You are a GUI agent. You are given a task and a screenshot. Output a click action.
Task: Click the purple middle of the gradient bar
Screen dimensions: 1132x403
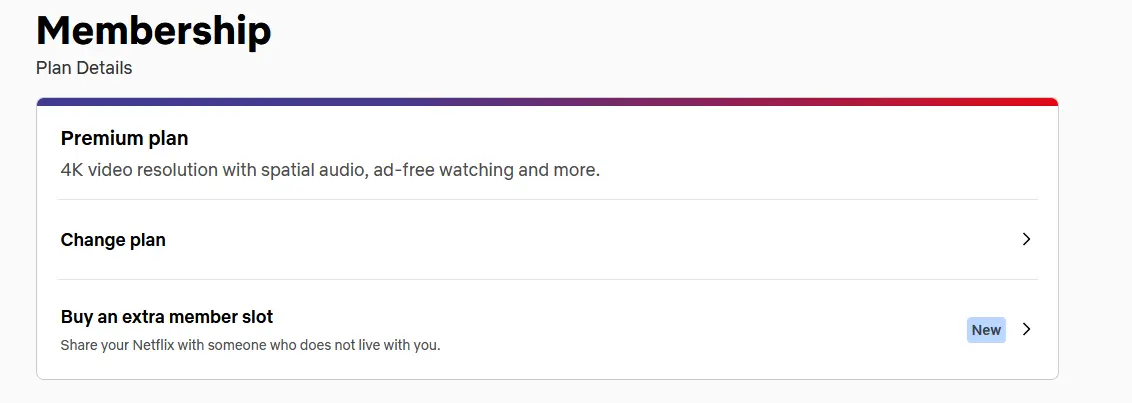(x=547, y=102)
